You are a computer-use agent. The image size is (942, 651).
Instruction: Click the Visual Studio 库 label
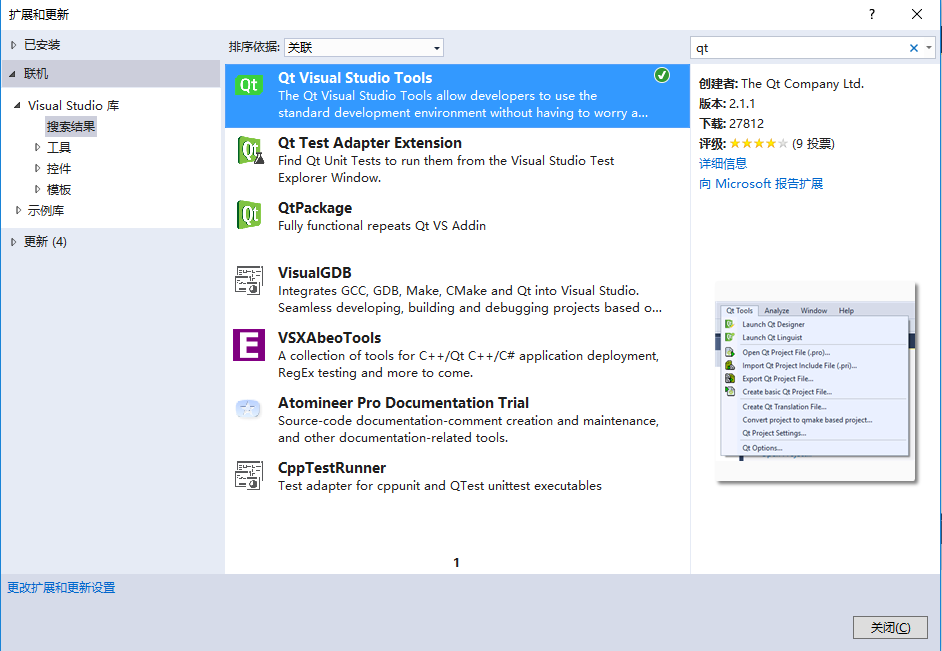point(73,106)
